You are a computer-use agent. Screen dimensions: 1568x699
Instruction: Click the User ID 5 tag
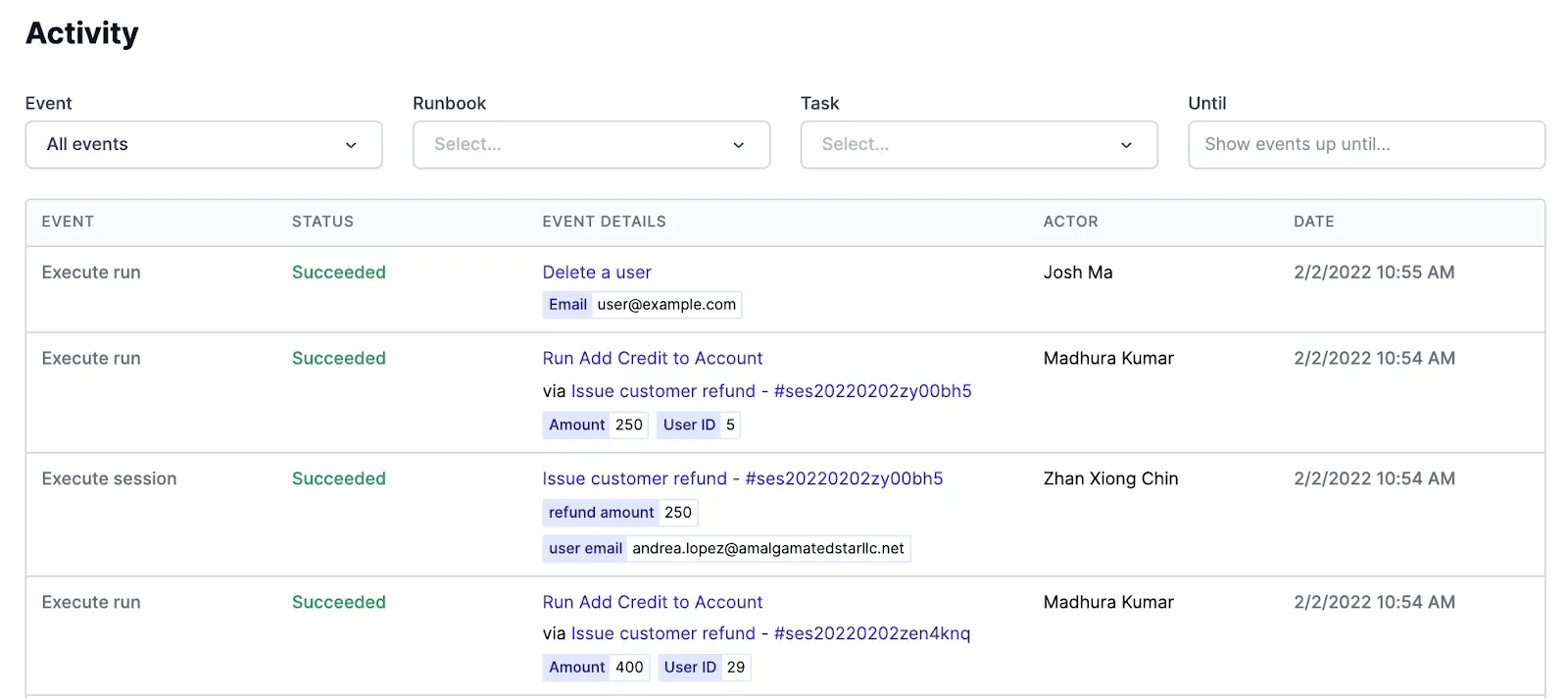click(699, 424)
